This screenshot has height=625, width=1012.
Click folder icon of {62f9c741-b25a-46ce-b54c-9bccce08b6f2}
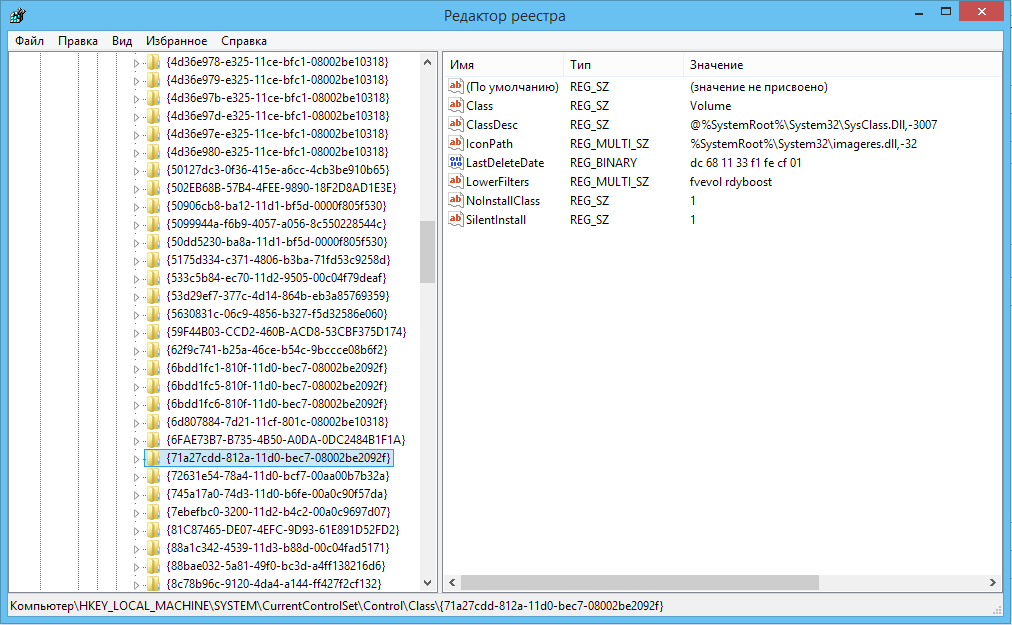(153, 350)
